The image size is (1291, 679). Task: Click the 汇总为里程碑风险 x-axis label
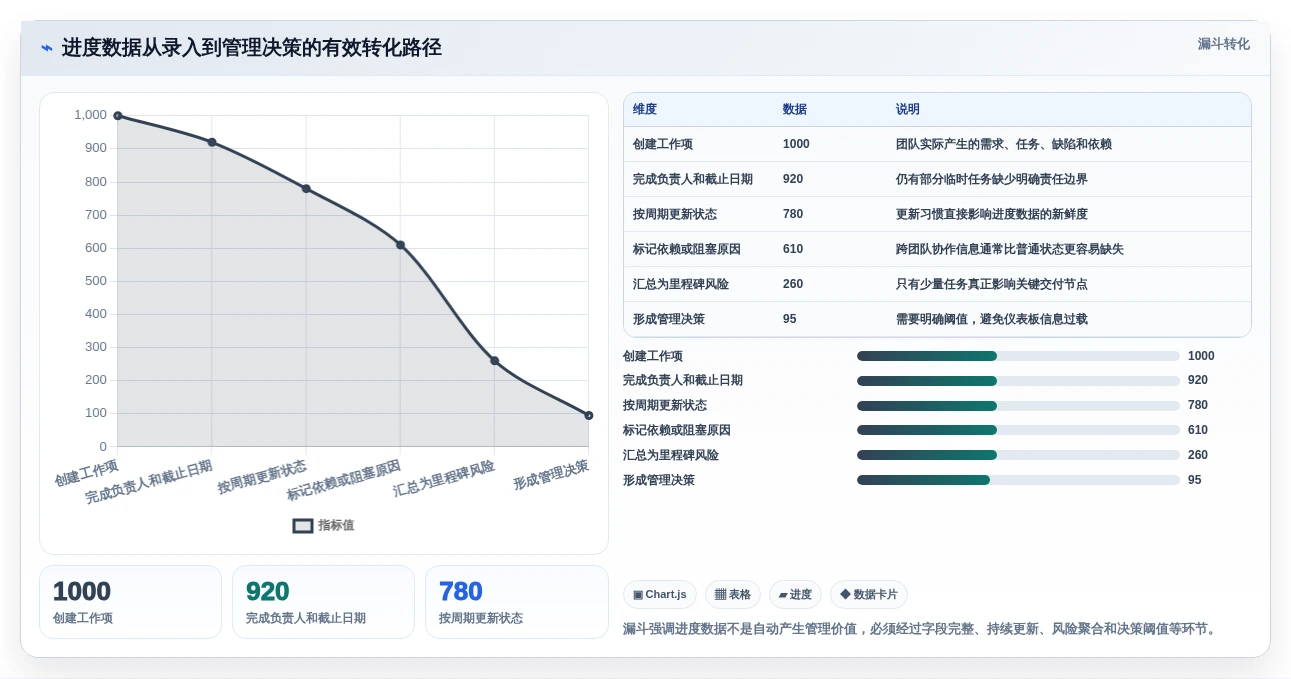pos(444,478)
